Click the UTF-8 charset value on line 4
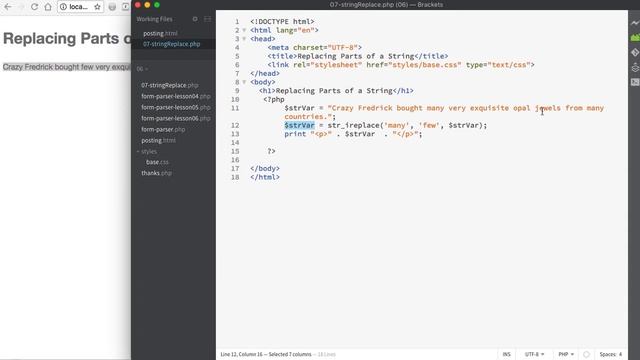 (x=343, y=48)
